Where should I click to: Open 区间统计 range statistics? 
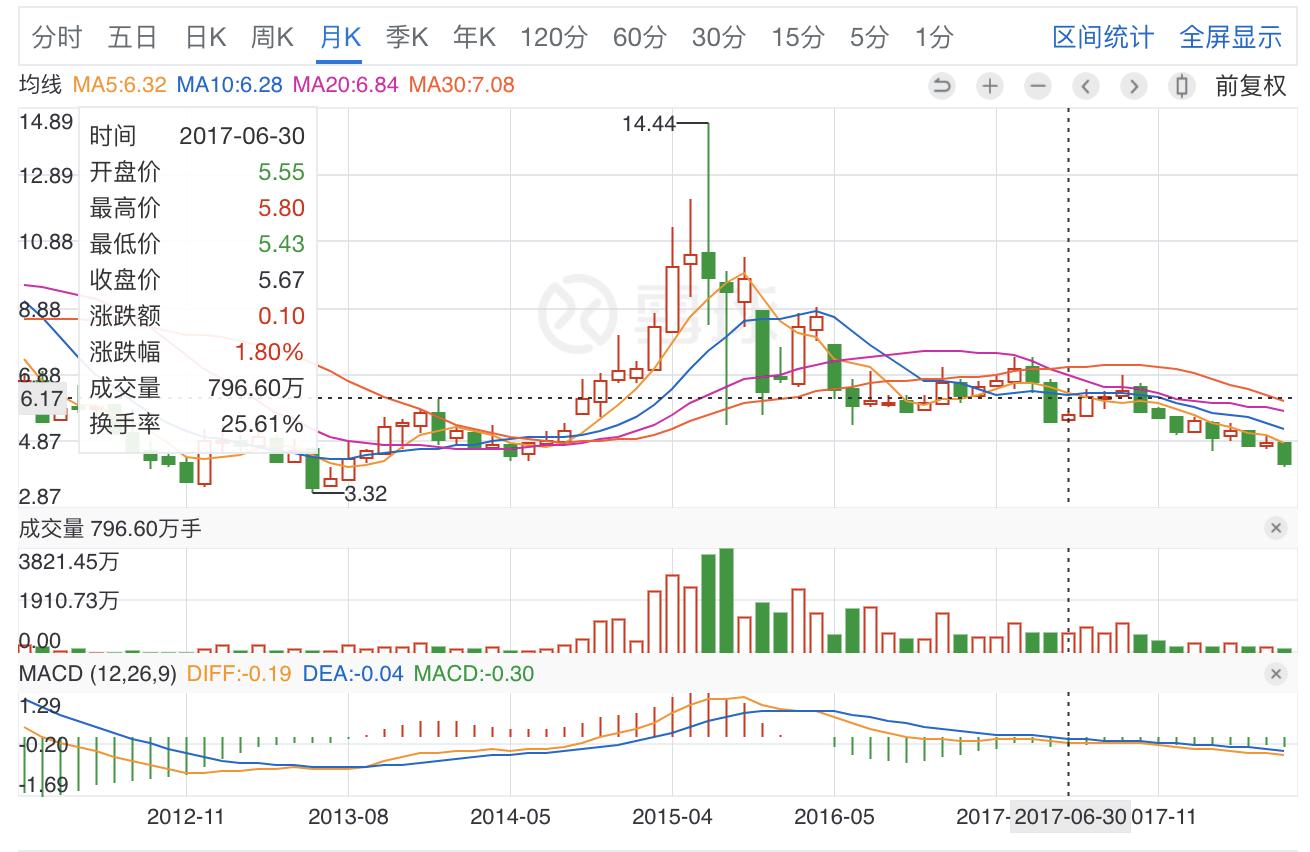[x=1103, y=38]
